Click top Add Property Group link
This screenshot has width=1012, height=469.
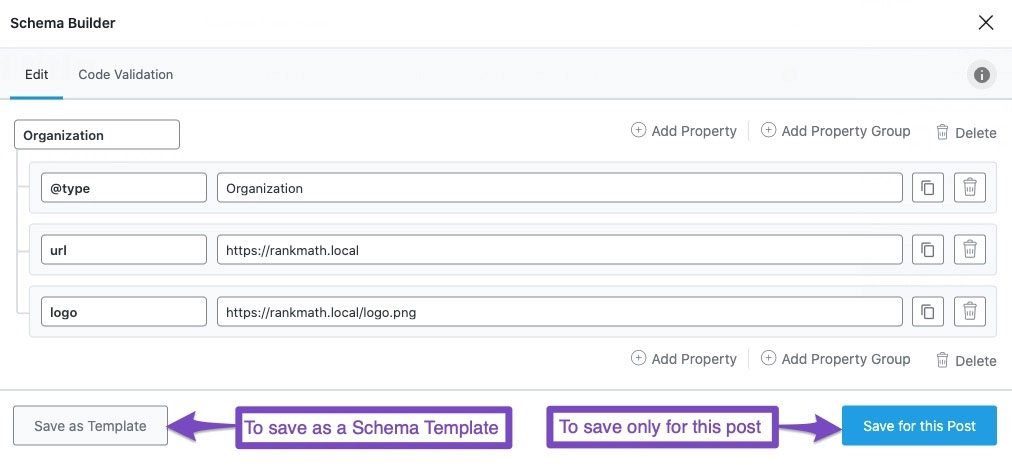pos(835,131)
